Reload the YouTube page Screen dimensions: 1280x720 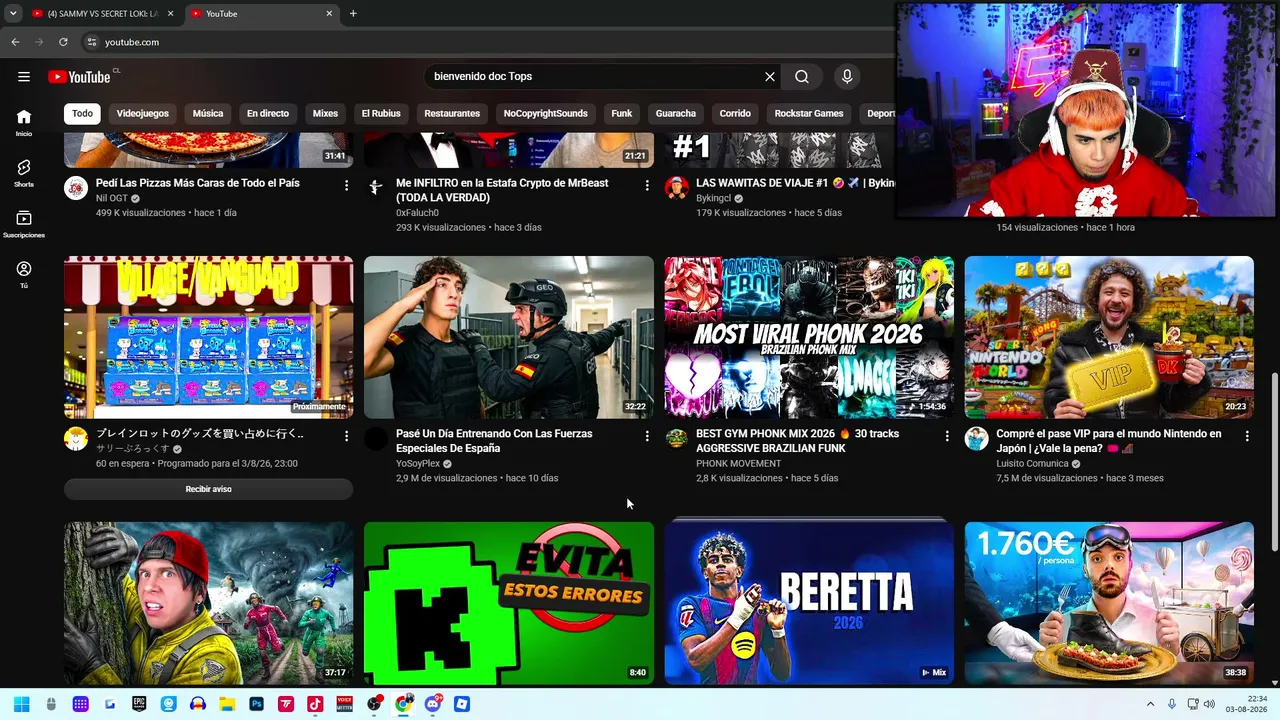pyautogui.click(x=63, y=42)
